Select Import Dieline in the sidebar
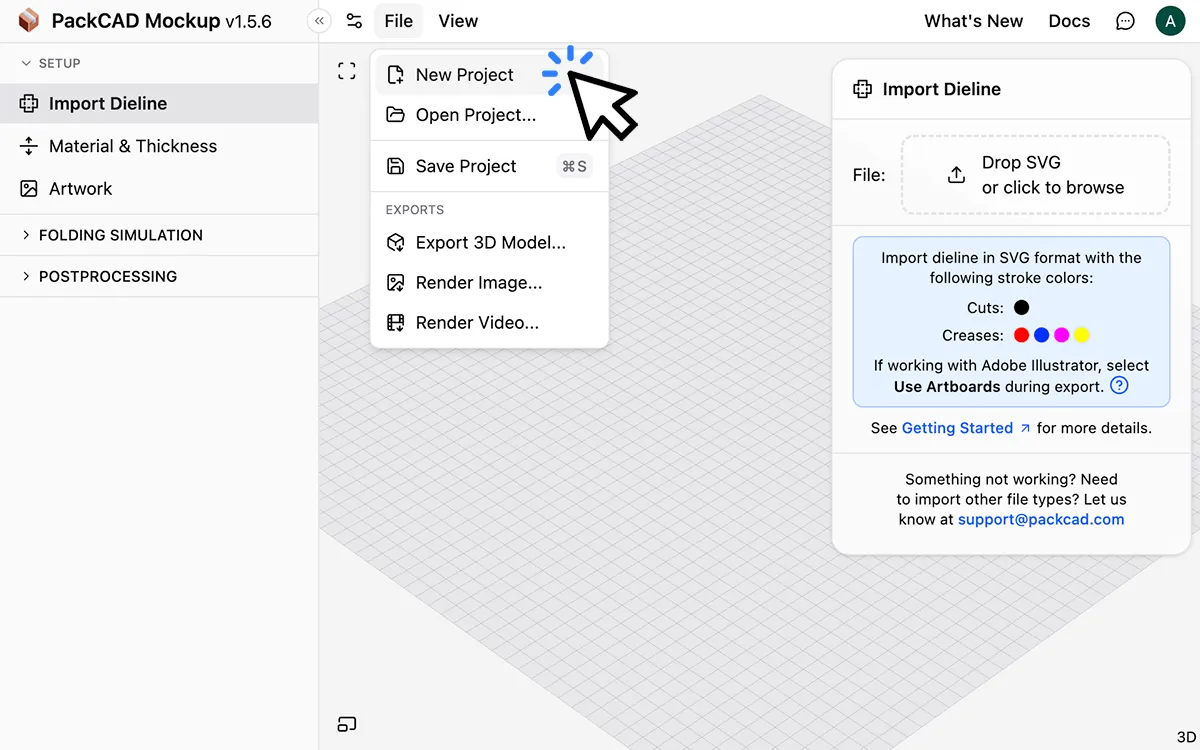1200x750 pixels. coord(159,104)
